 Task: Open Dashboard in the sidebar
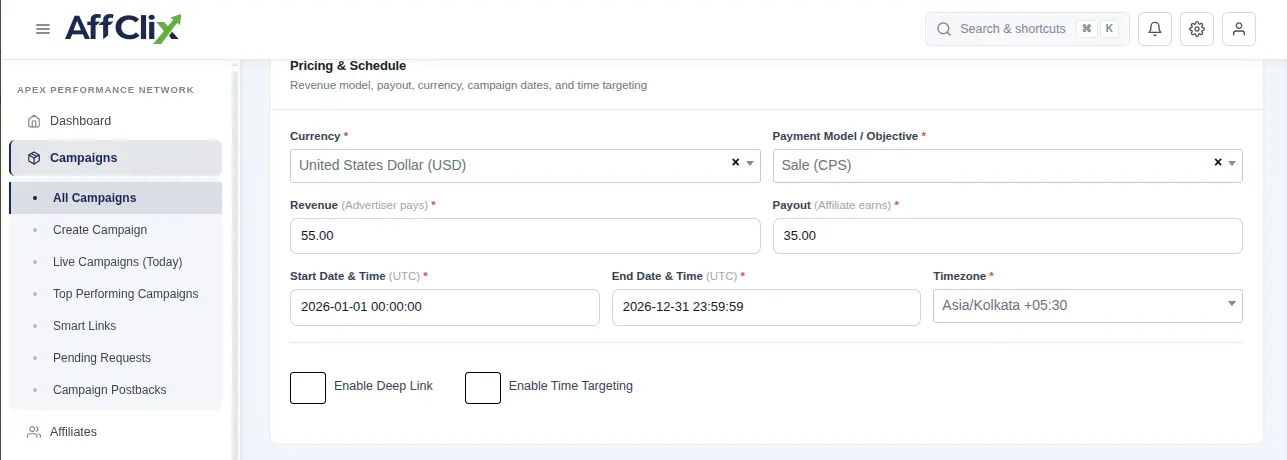(116, 121)
